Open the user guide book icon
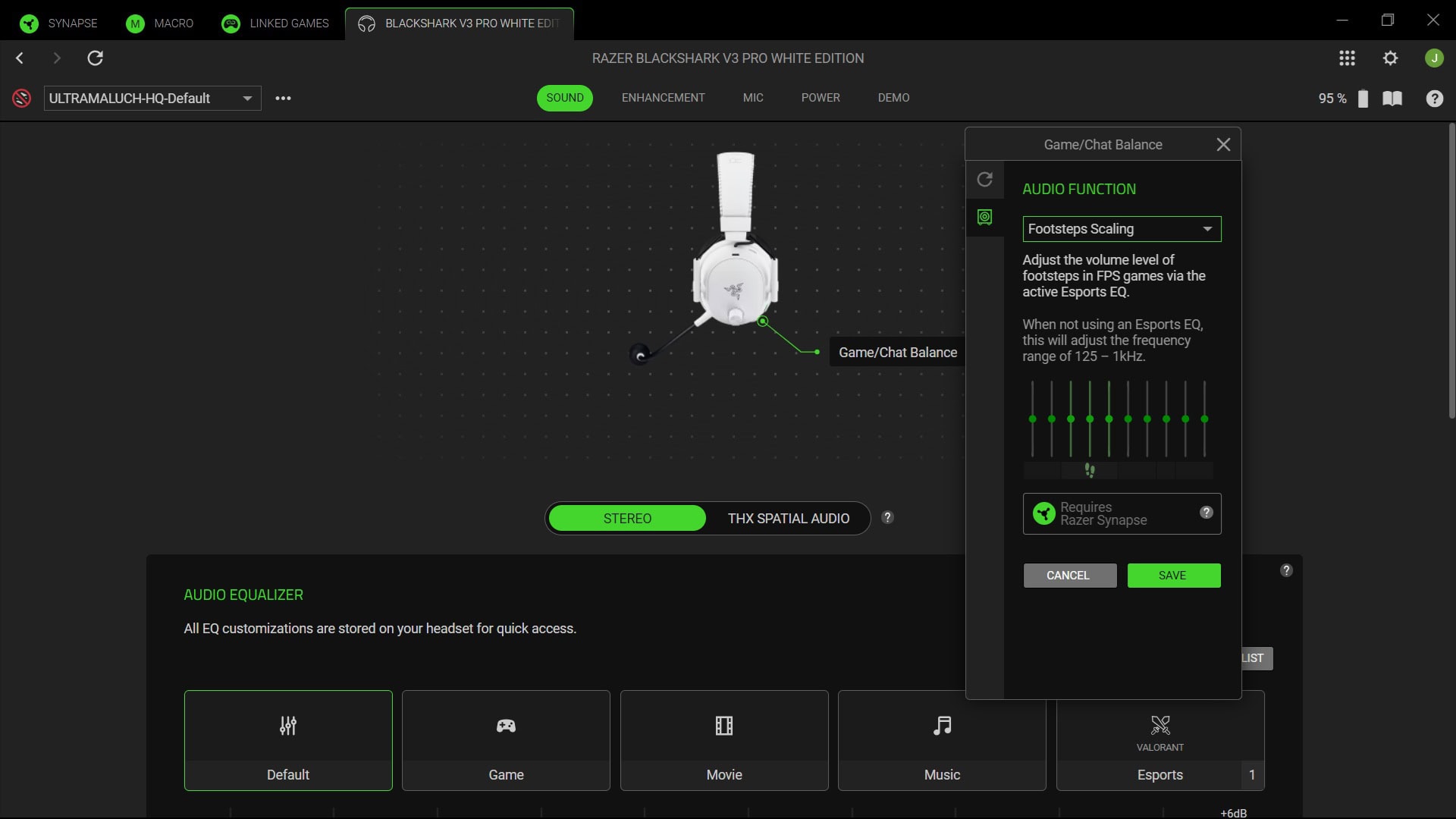This screenshot has width=1456, height=819. pos(1392,99)
